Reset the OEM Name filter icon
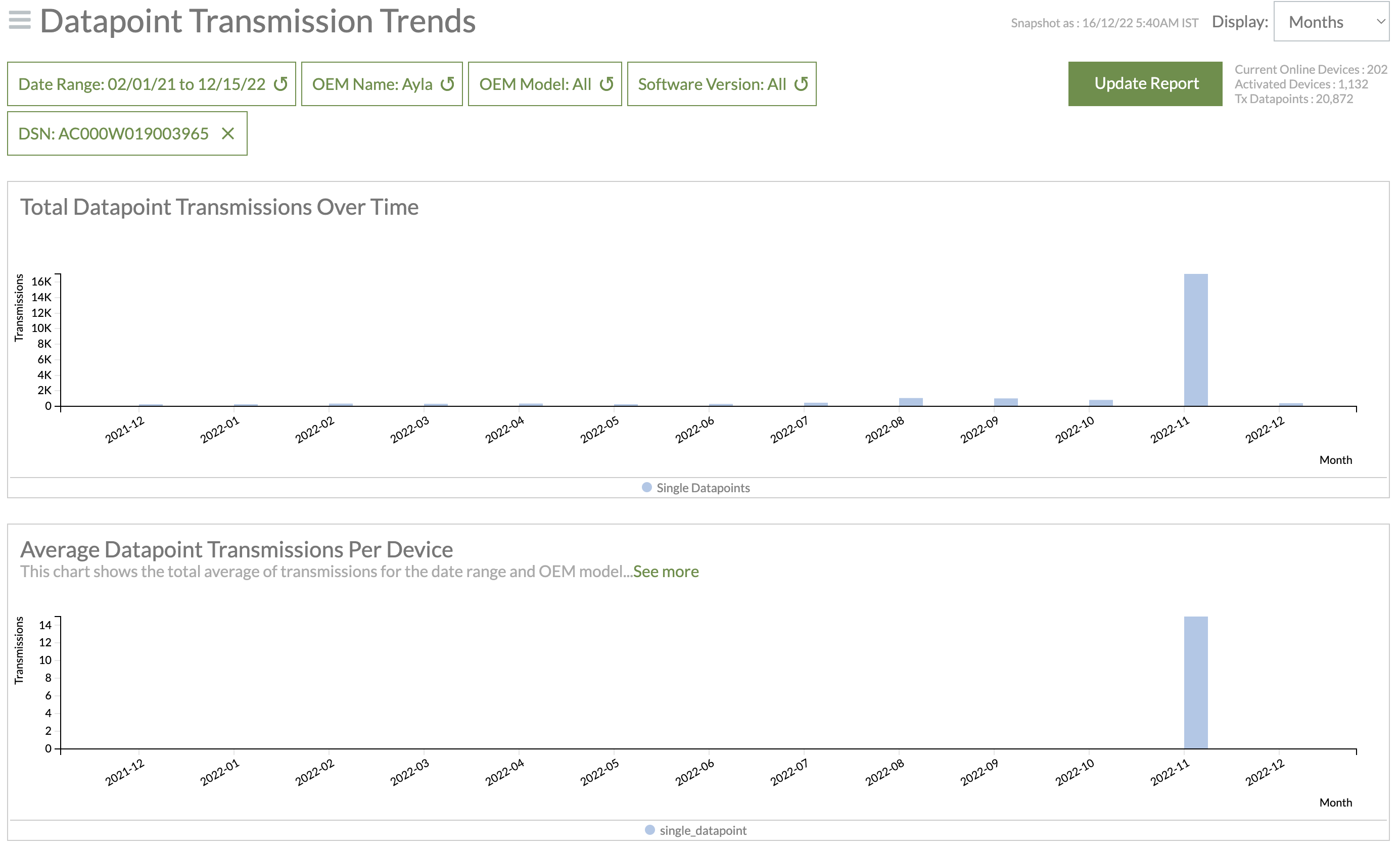Image resolution: width=1400 pixels, height=850 pixels. [448, 84]
